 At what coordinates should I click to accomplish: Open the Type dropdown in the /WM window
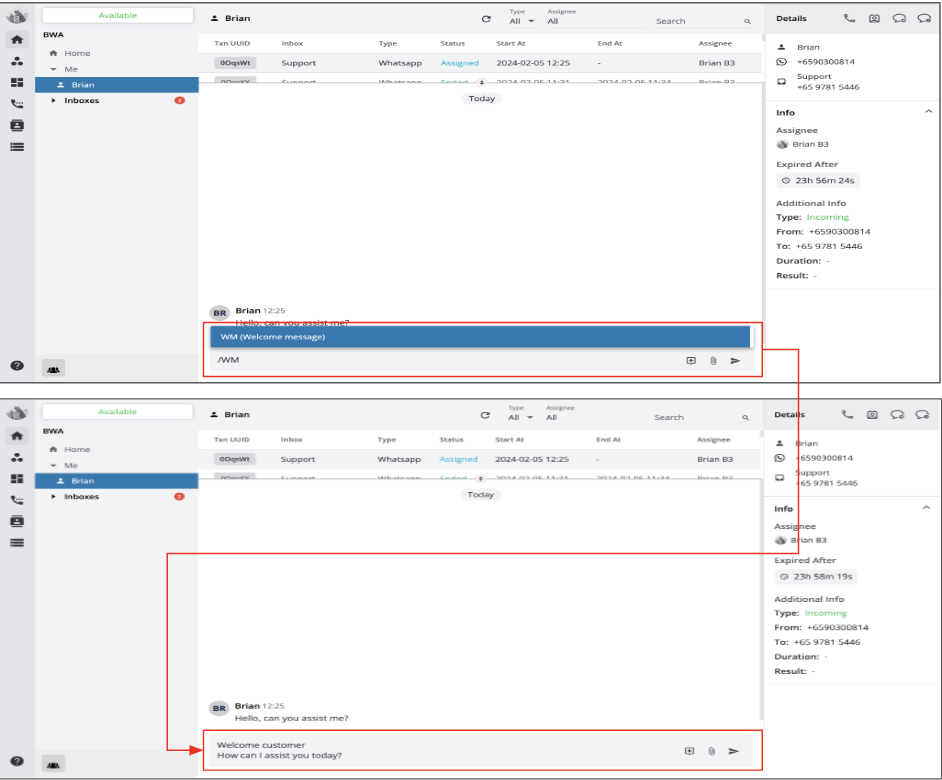pos(521,21)
